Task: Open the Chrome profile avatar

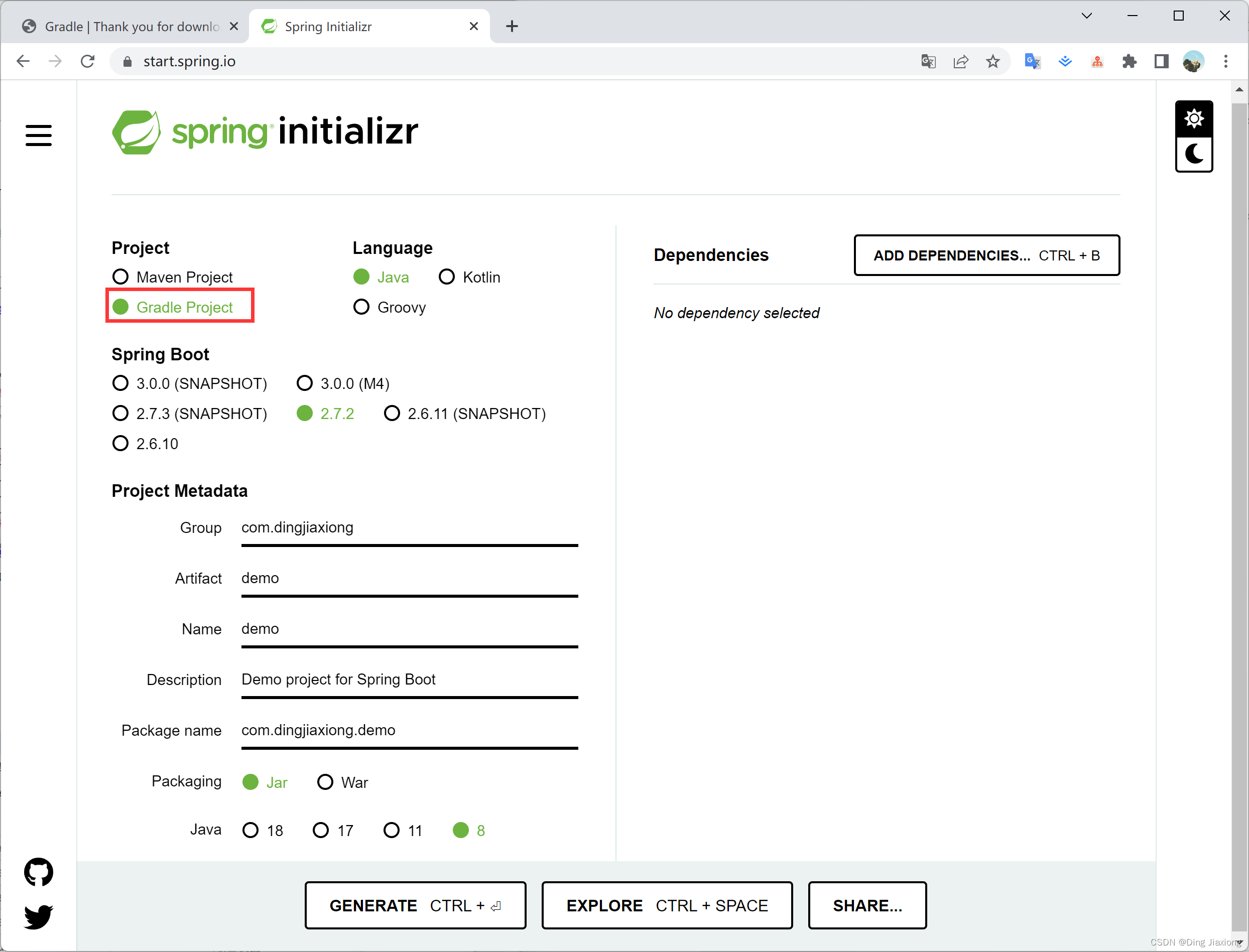Action: click(1193, 61)
